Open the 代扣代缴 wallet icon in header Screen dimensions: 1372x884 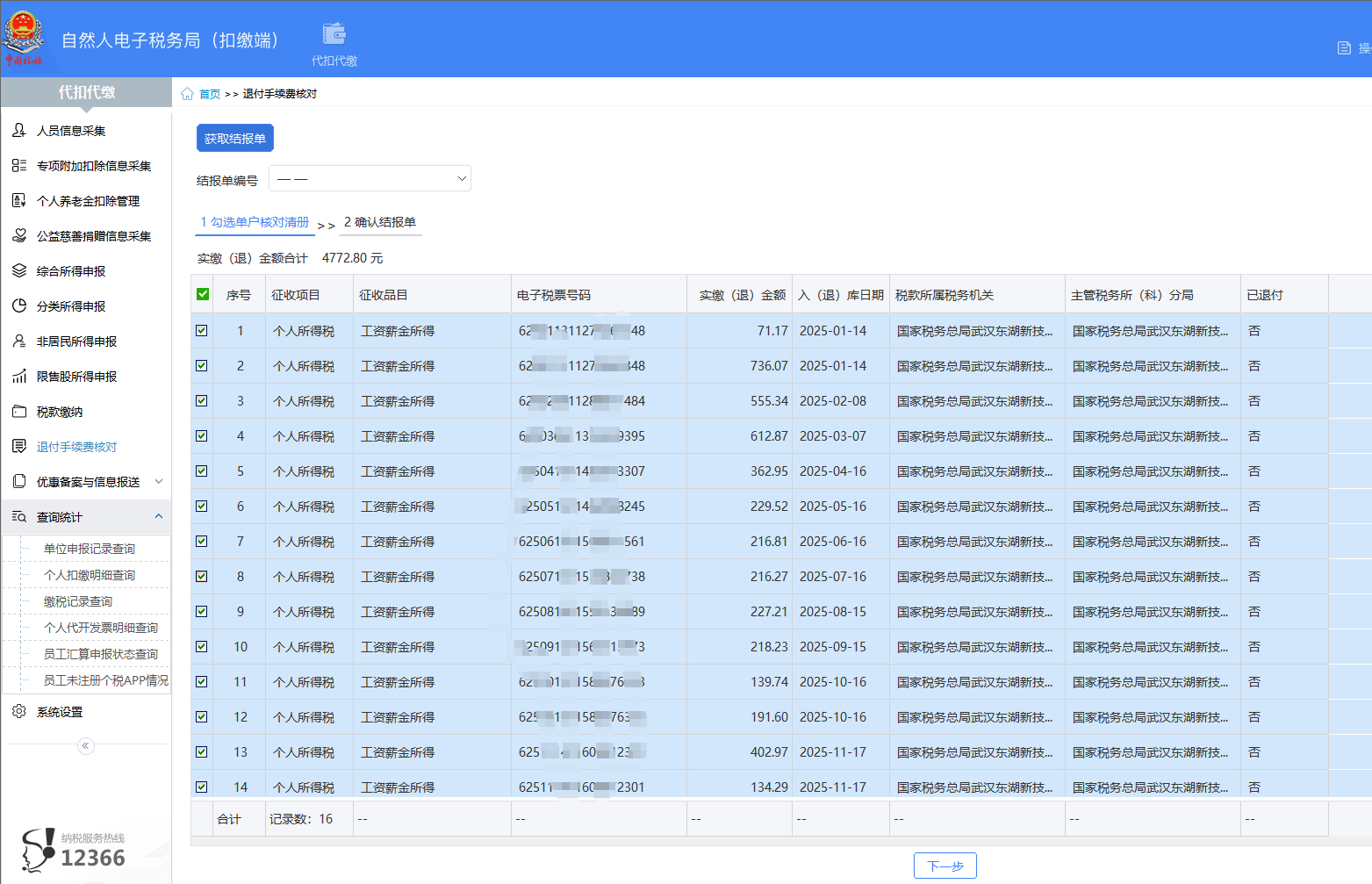334,34
